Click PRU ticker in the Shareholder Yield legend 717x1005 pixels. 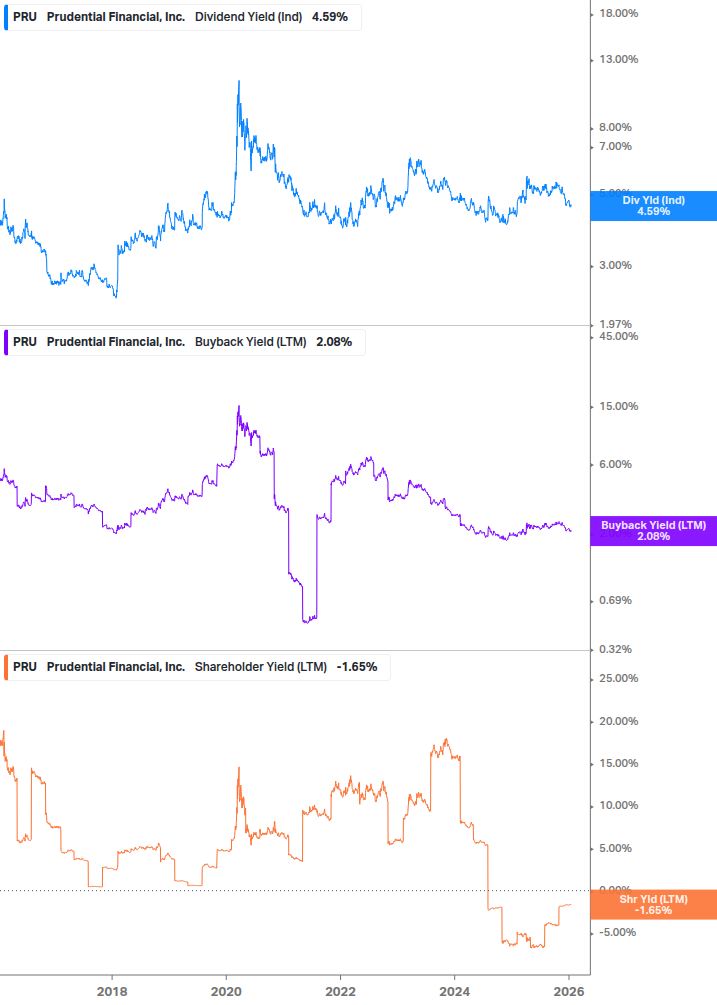(x=25, y=667)
